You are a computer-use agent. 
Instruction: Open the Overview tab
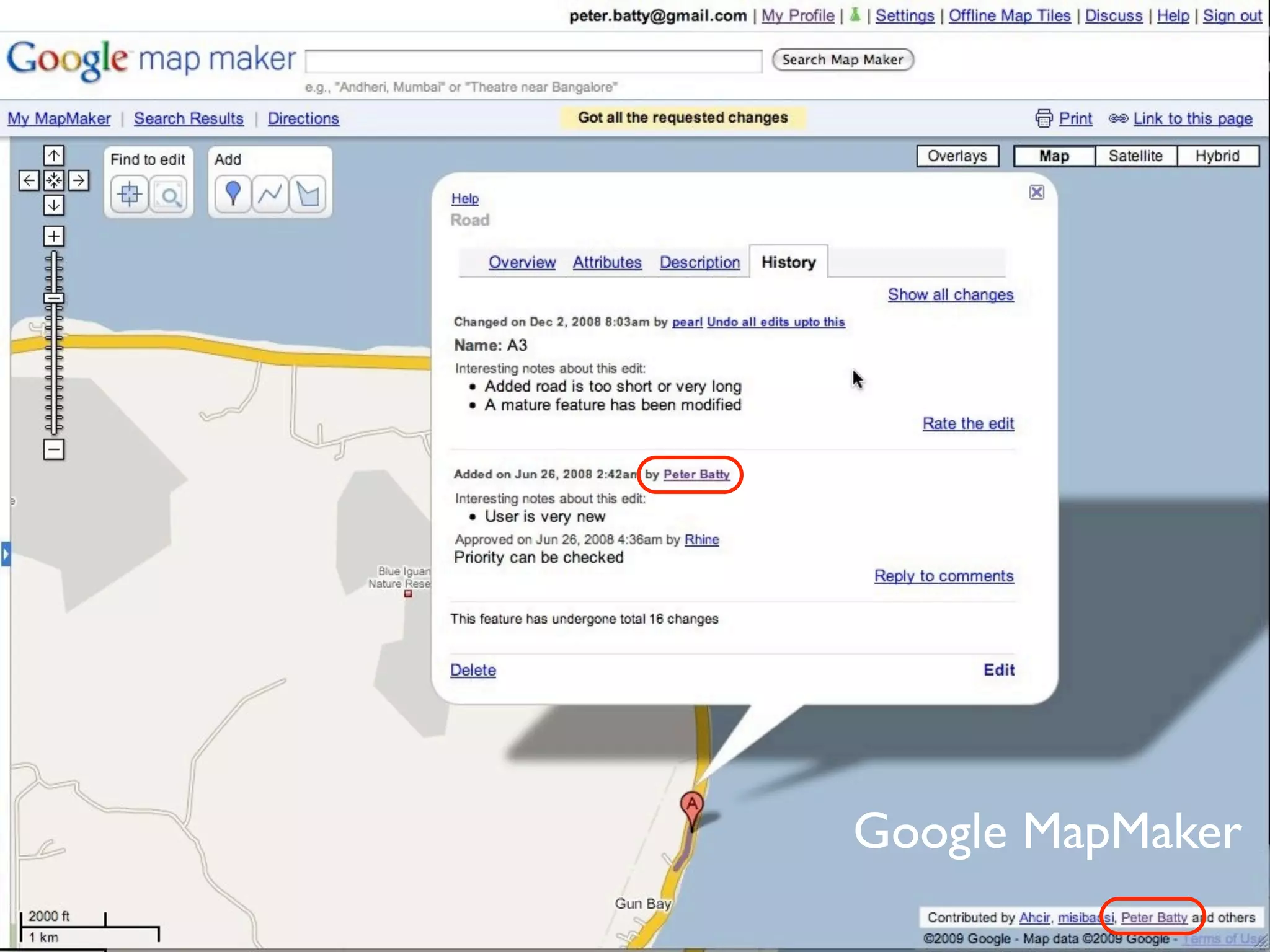[522, 262]
